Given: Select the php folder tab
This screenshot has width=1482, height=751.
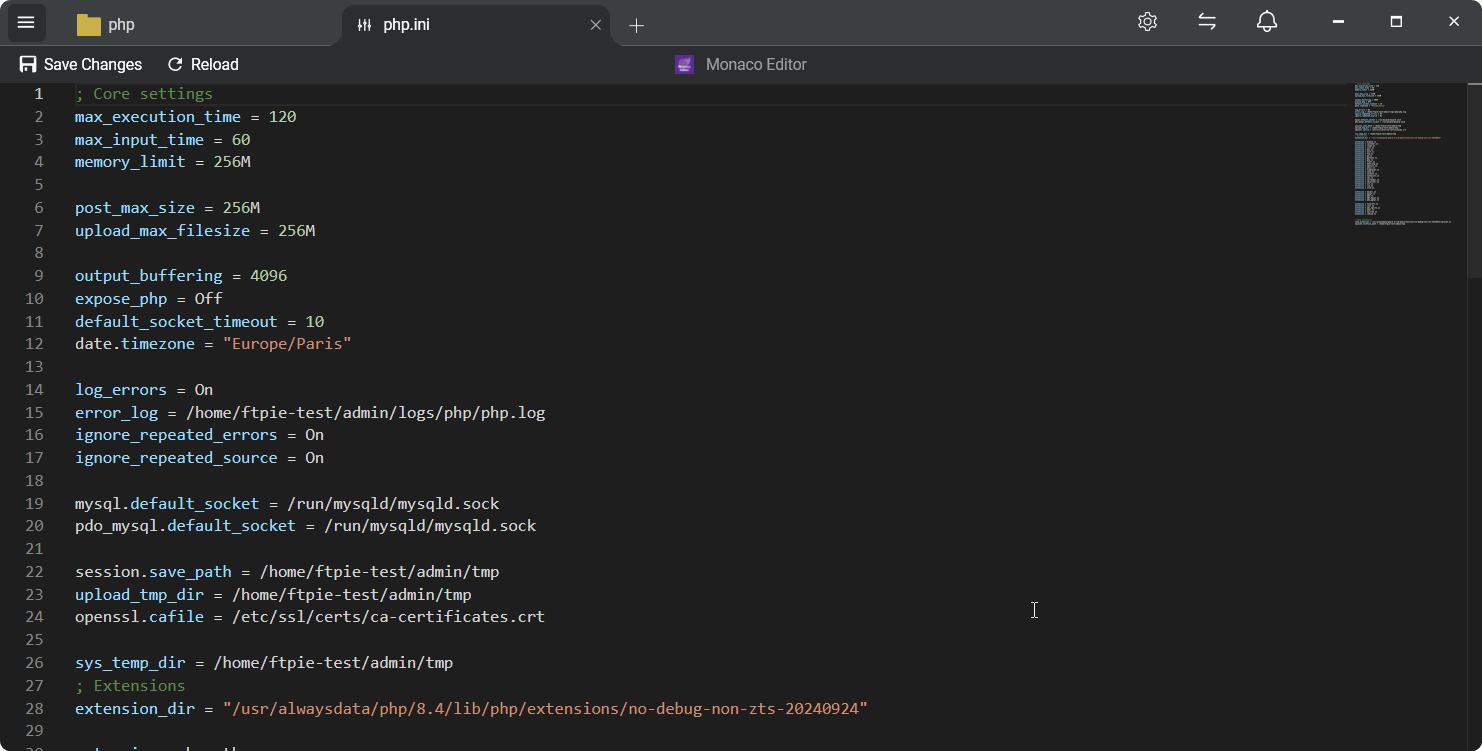Looking at the screenshot, I should pos(150,23).
